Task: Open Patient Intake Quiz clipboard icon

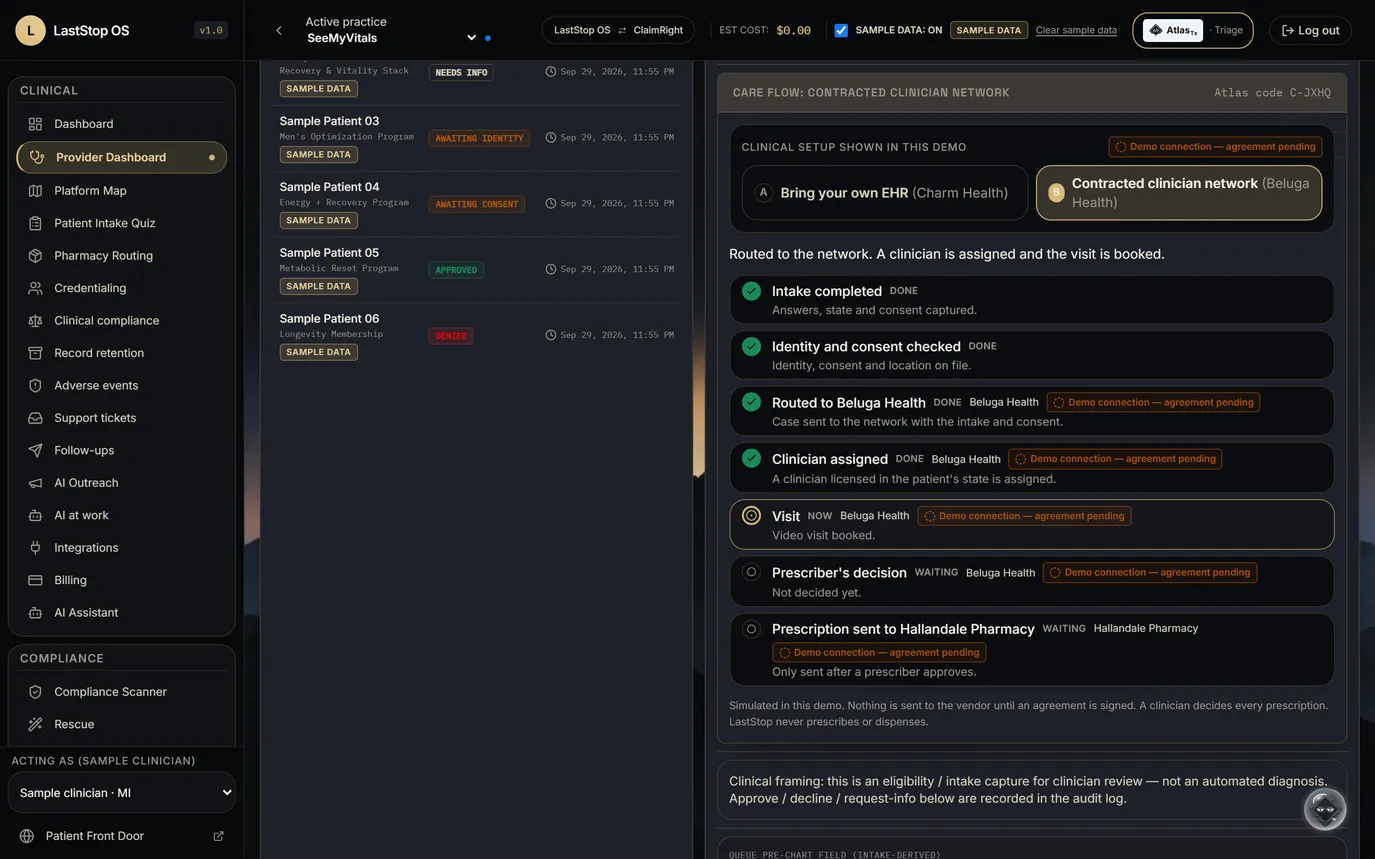Action: [x=35, y=223]
